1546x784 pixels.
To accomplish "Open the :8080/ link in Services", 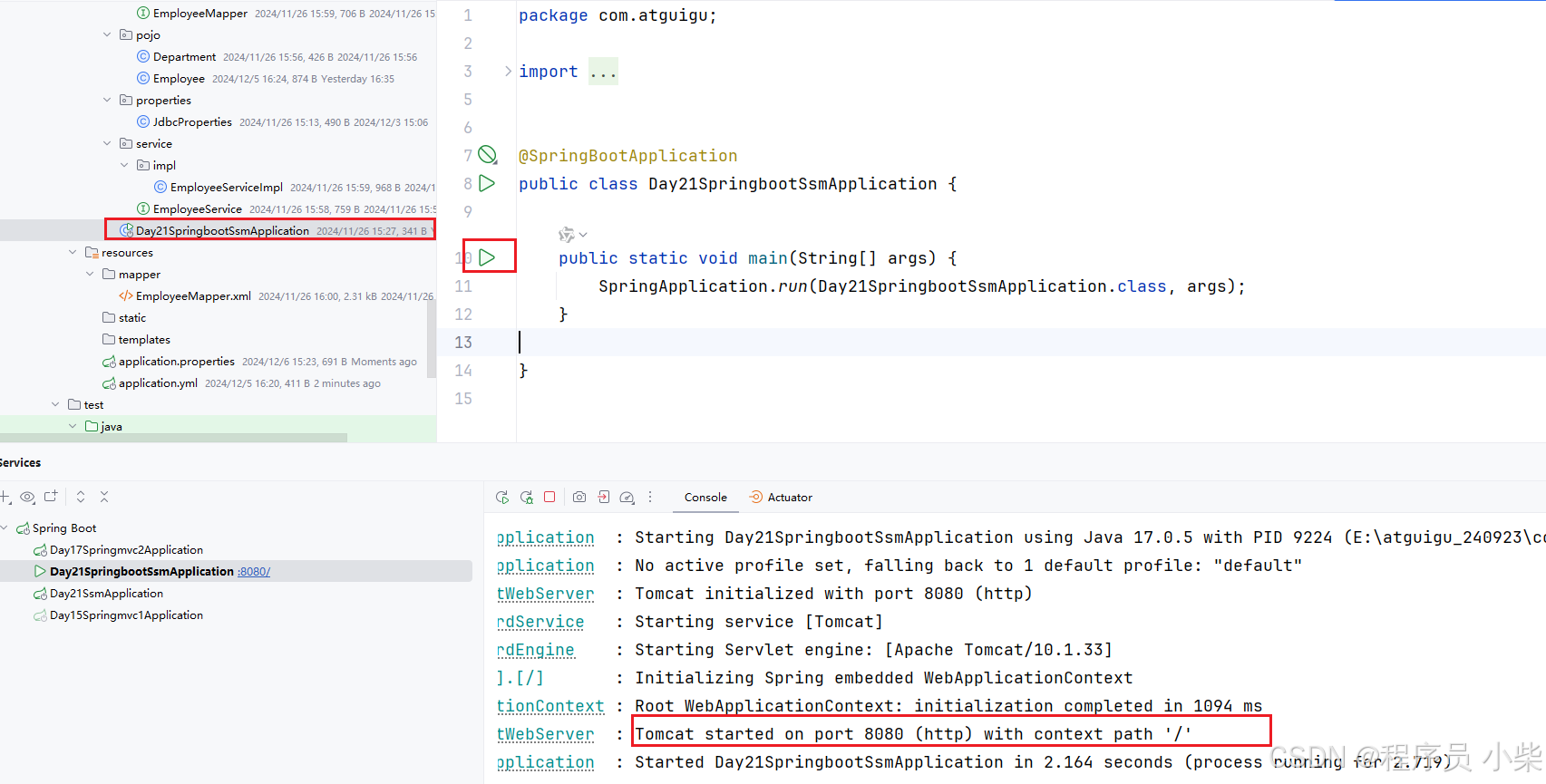I will (x=254, y=572).
